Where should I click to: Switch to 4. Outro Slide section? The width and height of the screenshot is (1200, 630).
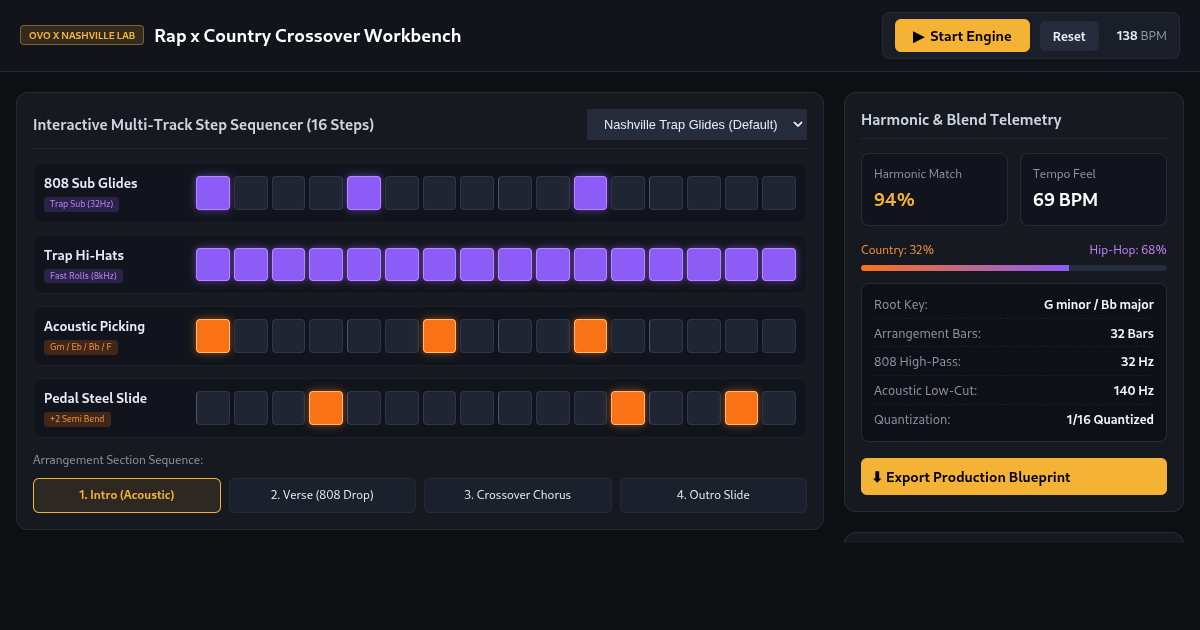[x=713, y=495]
